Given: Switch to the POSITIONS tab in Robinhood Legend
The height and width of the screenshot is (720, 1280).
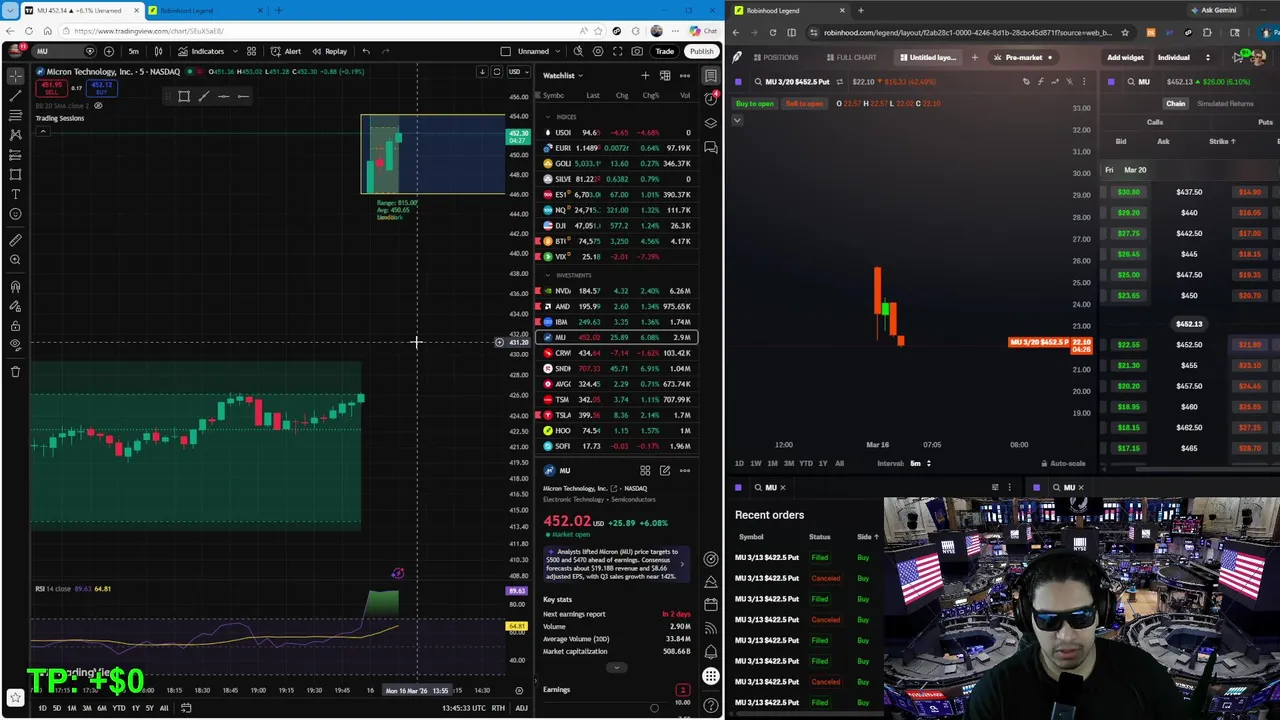Looking at the screenshot, I should pos(775,58).
